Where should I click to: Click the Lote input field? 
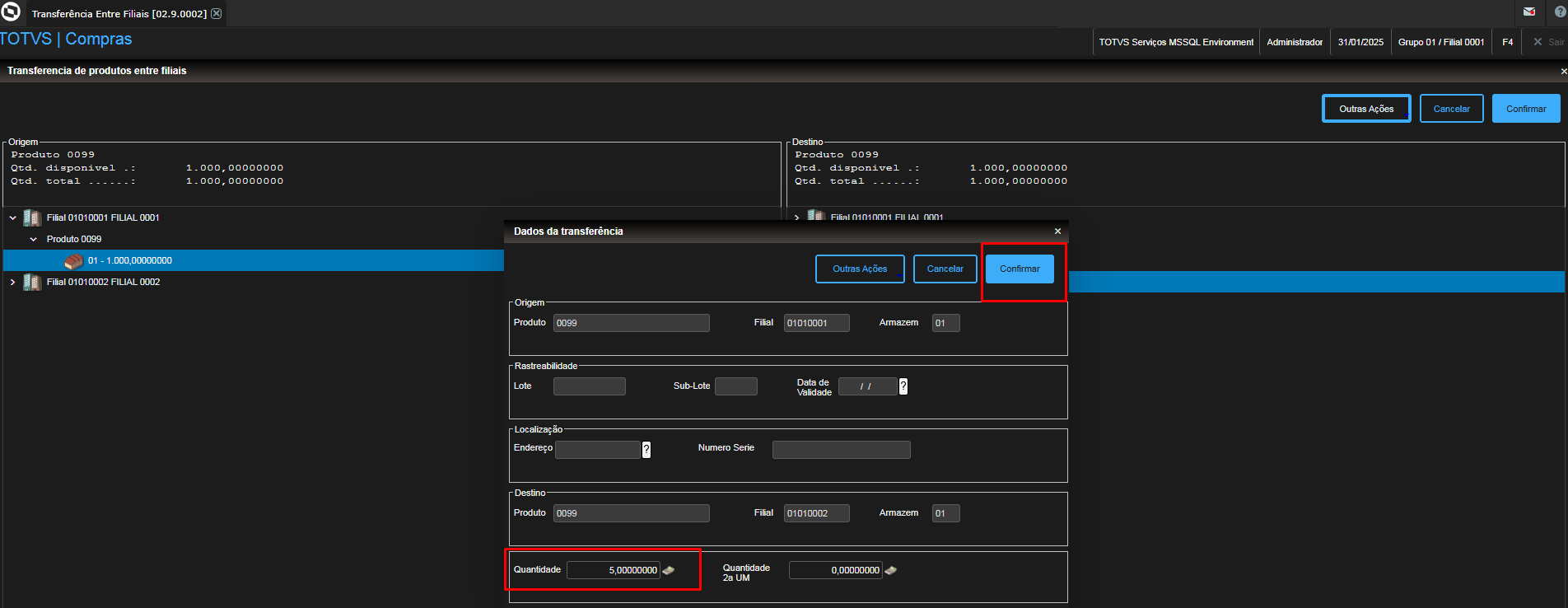pos(589,386)
